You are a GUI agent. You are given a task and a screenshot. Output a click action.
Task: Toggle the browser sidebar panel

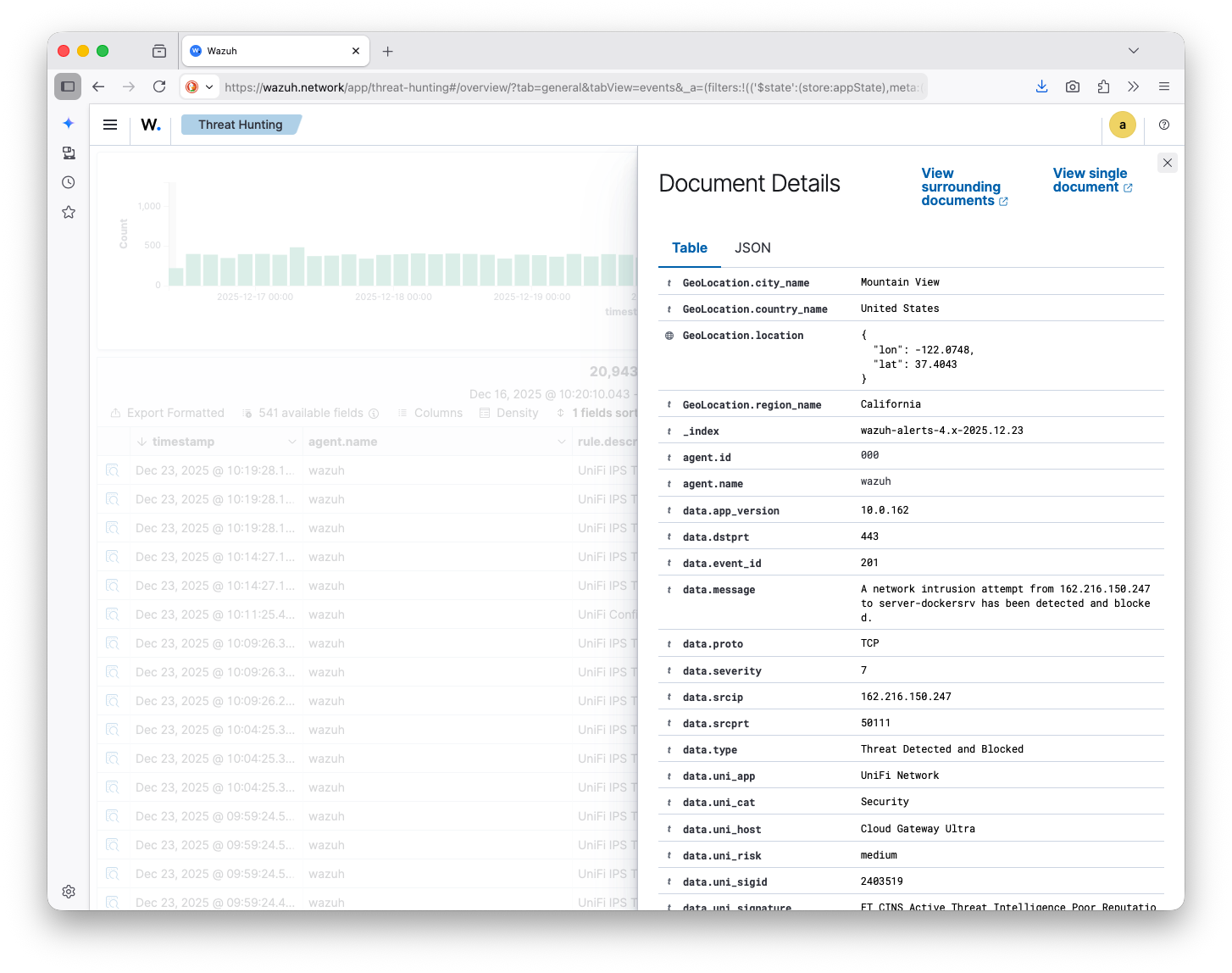(68, 86)
